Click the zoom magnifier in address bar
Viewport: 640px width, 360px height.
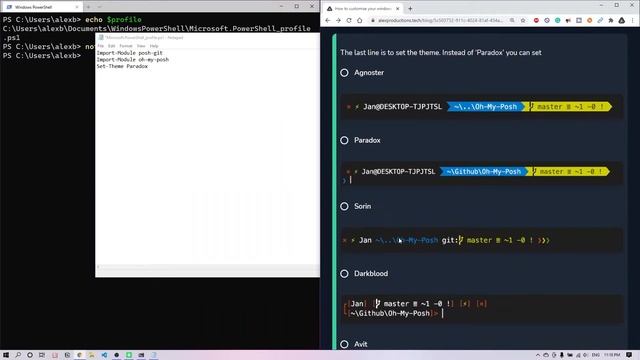coord(512,20)
